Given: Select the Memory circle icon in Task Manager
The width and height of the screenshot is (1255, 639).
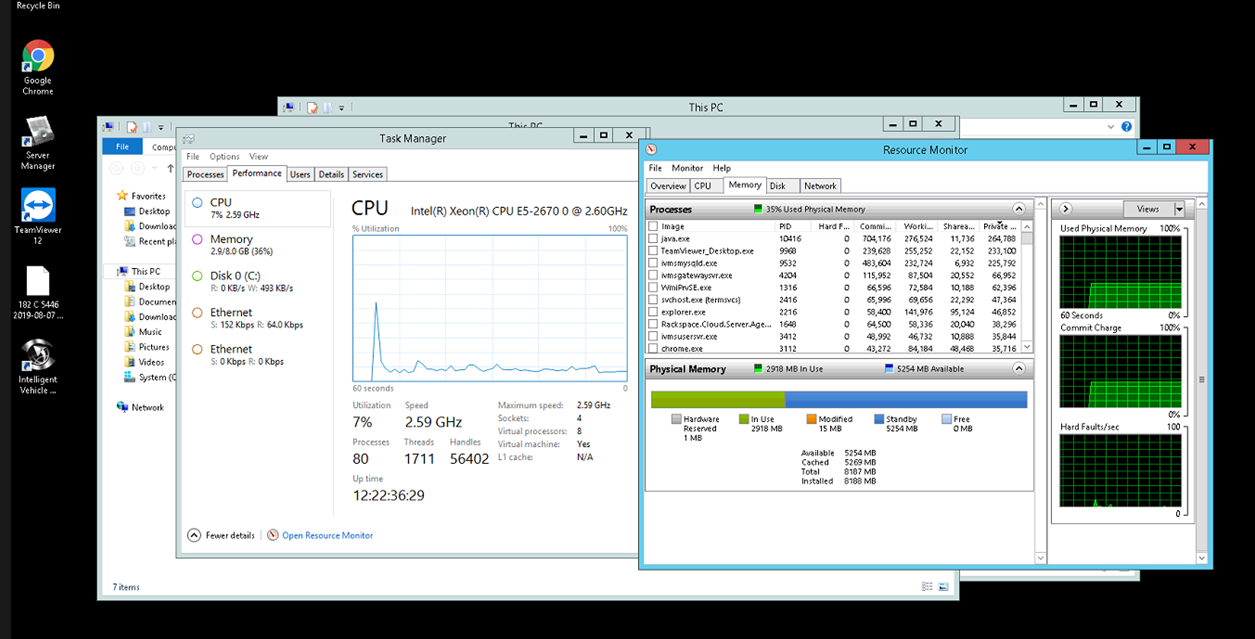Looking at the screenshot, I should [x=197, y=239].
